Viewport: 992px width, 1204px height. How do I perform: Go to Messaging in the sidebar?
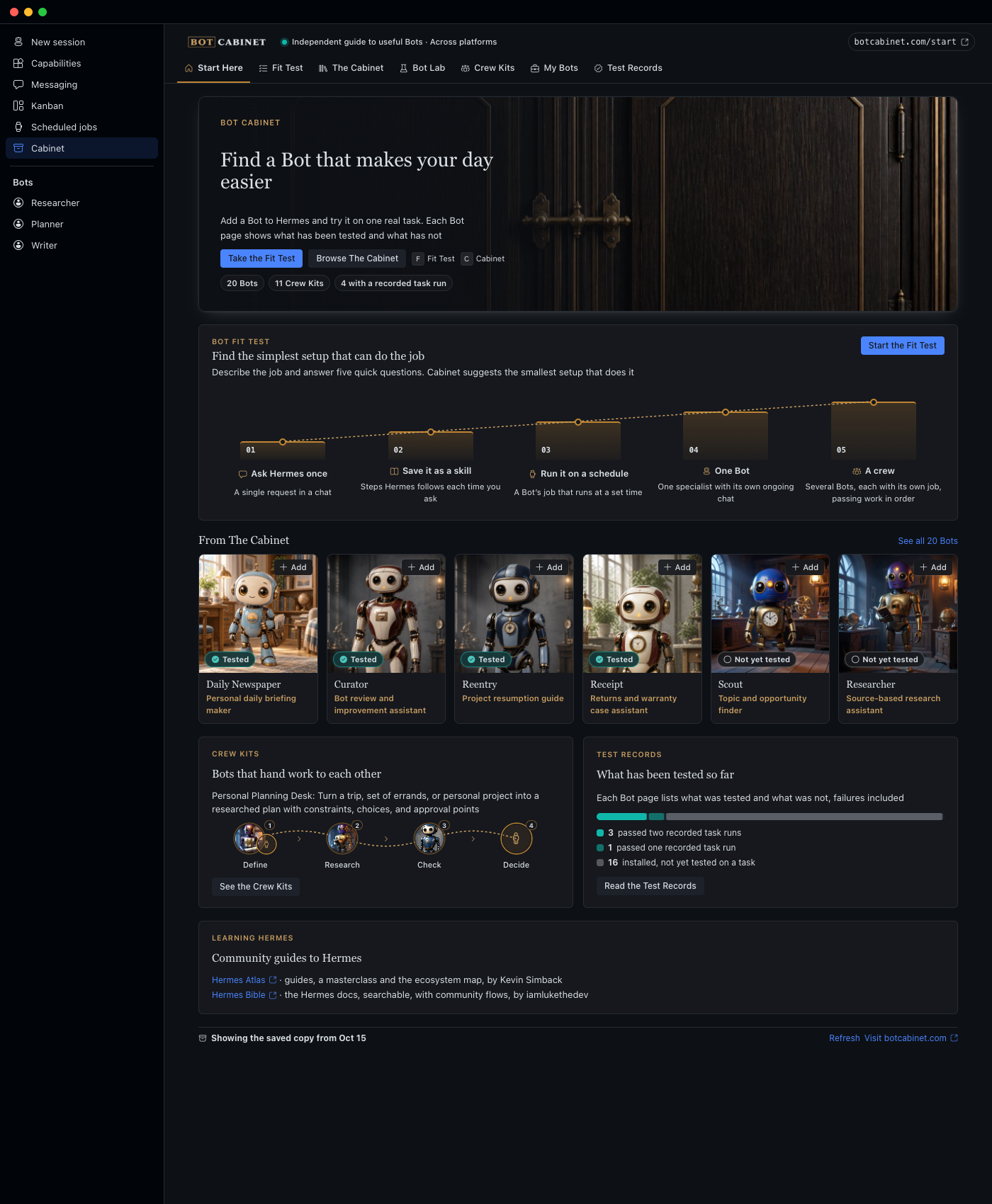point(81,84)
